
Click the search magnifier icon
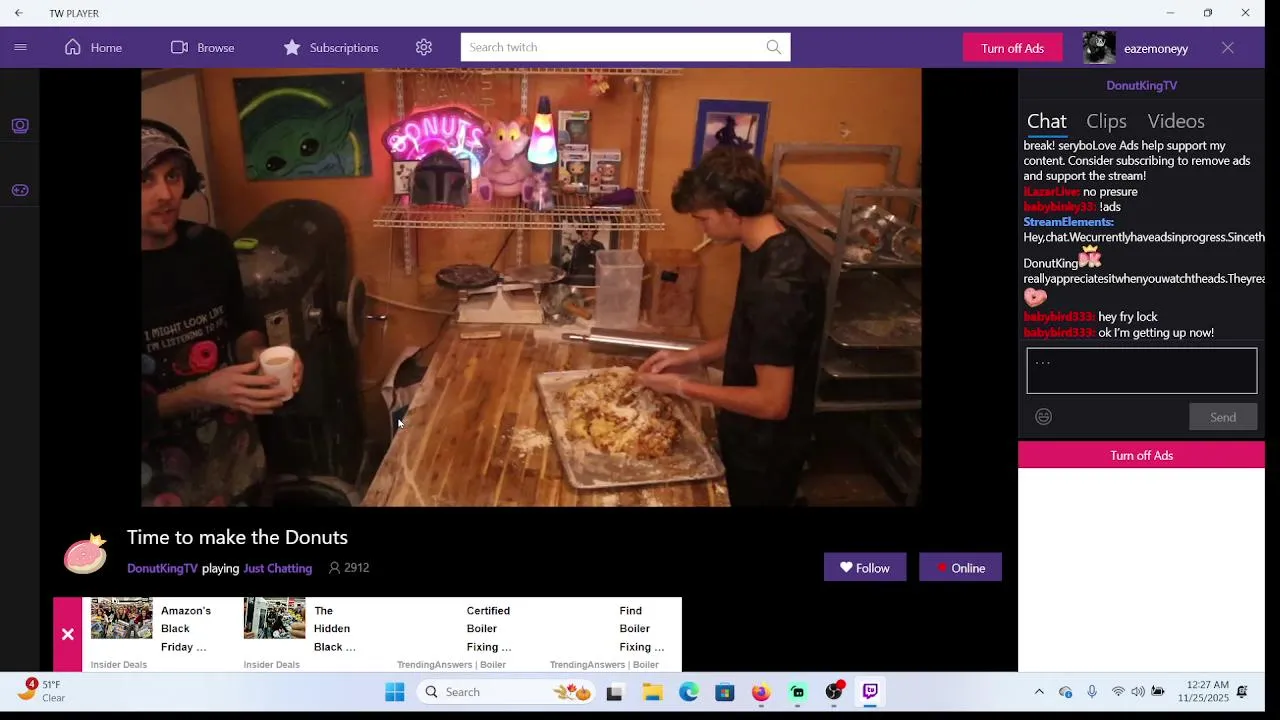coord(774,47)
